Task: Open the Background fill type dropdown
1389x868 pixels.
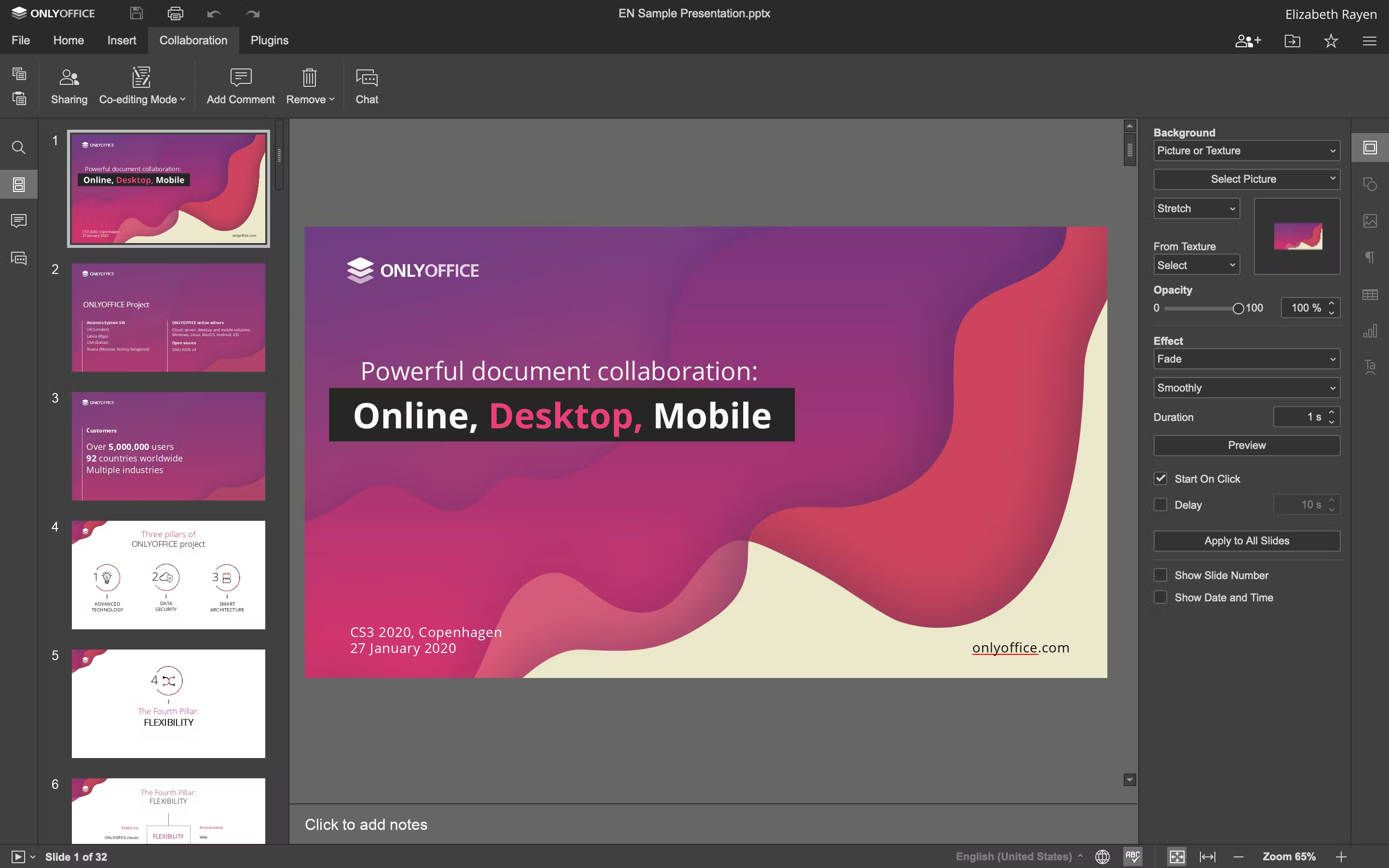Action: point(1247,150)
